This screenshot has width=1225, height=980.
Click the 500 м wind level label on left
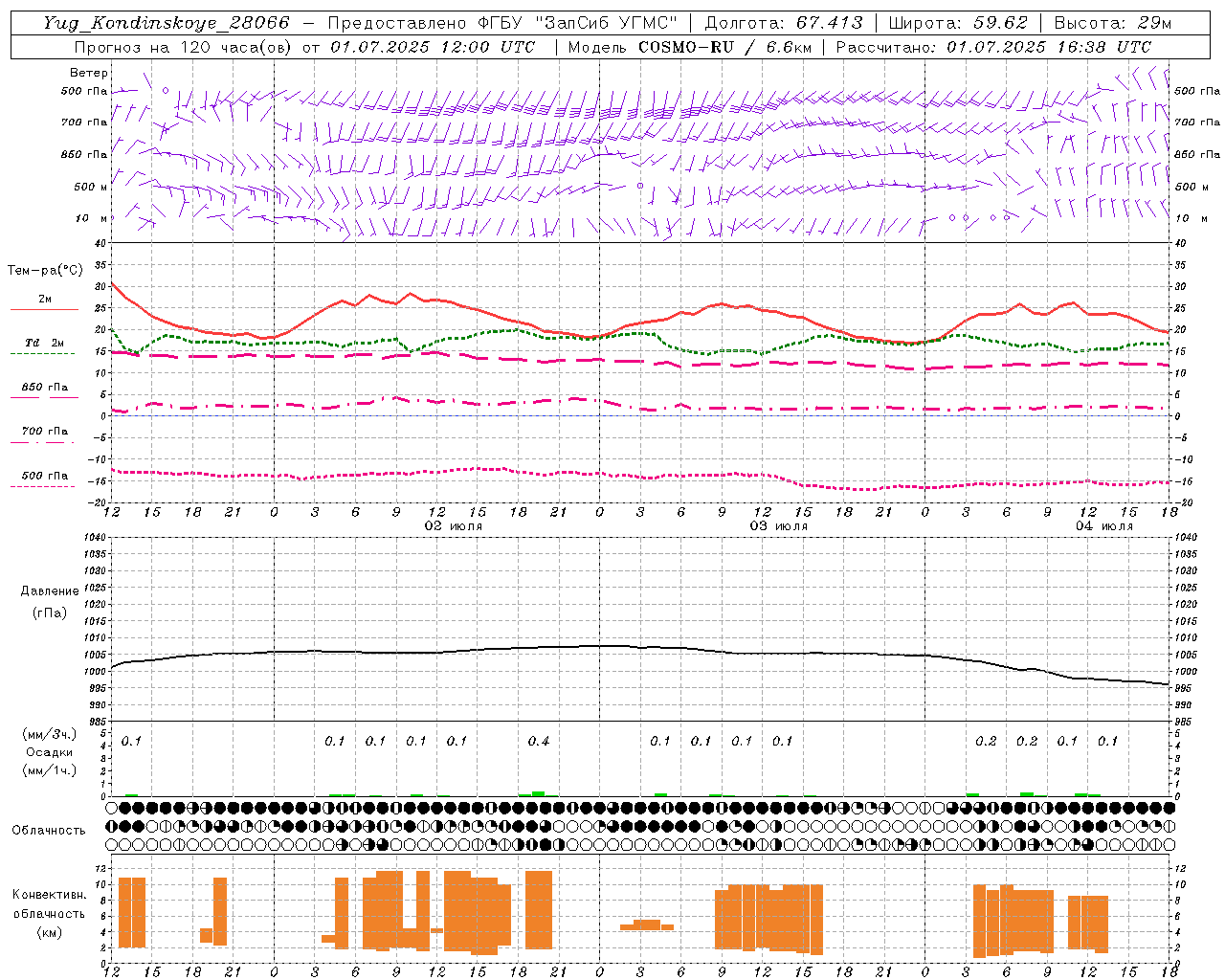tap(90, 187)
